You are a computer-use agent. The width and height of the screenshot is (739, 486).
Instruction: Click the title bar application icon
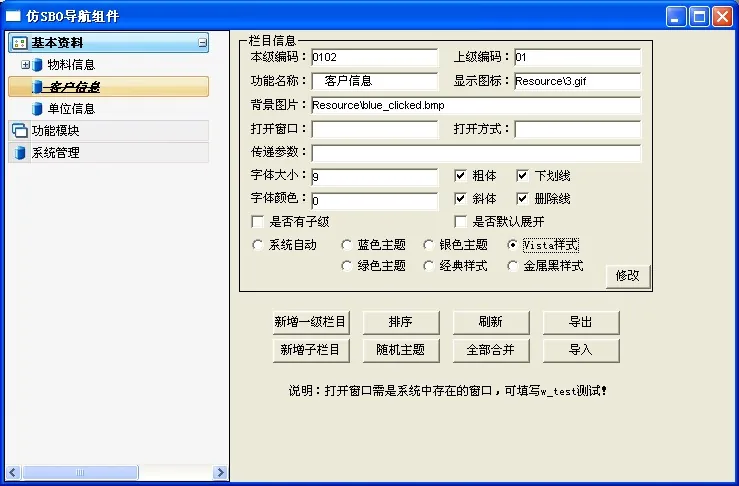click(x=13, y=16)
